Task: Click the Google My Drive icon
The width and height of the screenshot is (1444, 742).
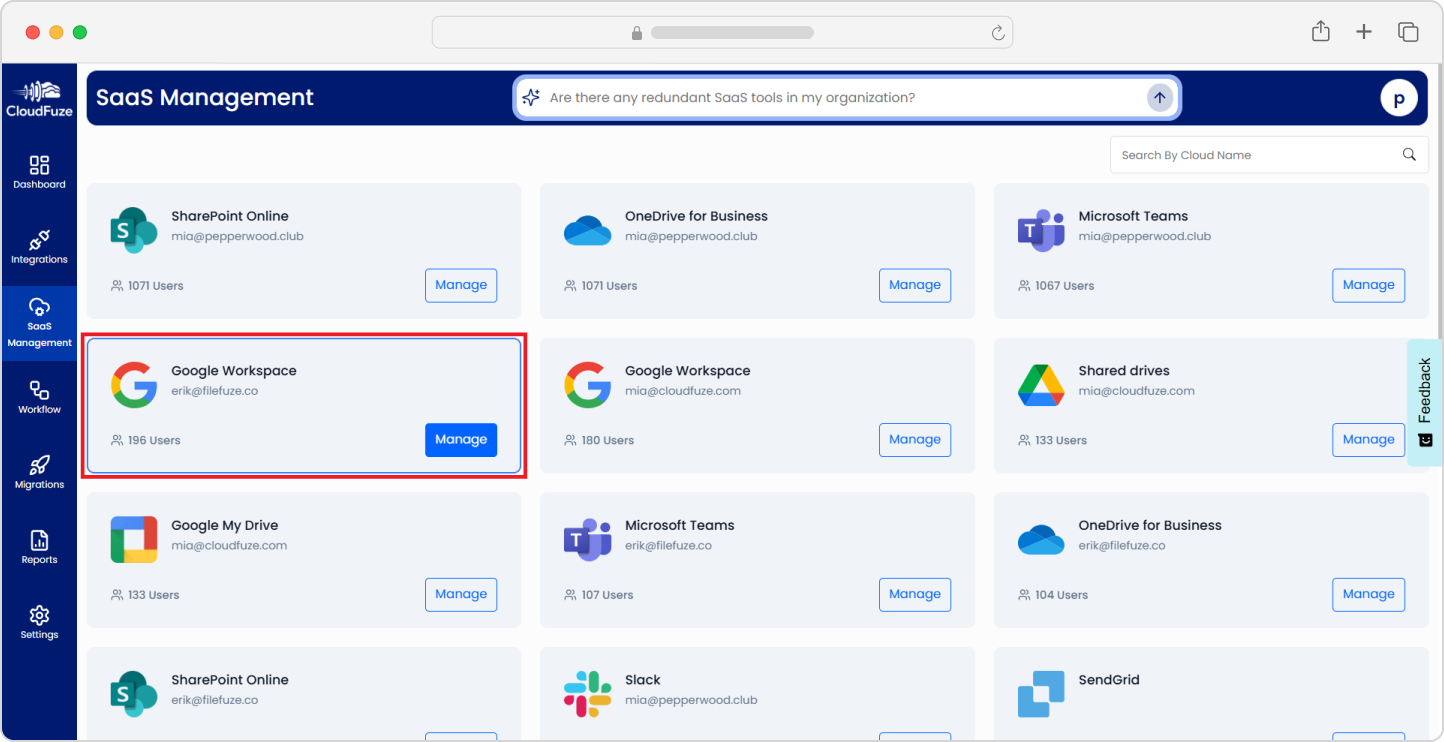Action: (x=134, y=540)
